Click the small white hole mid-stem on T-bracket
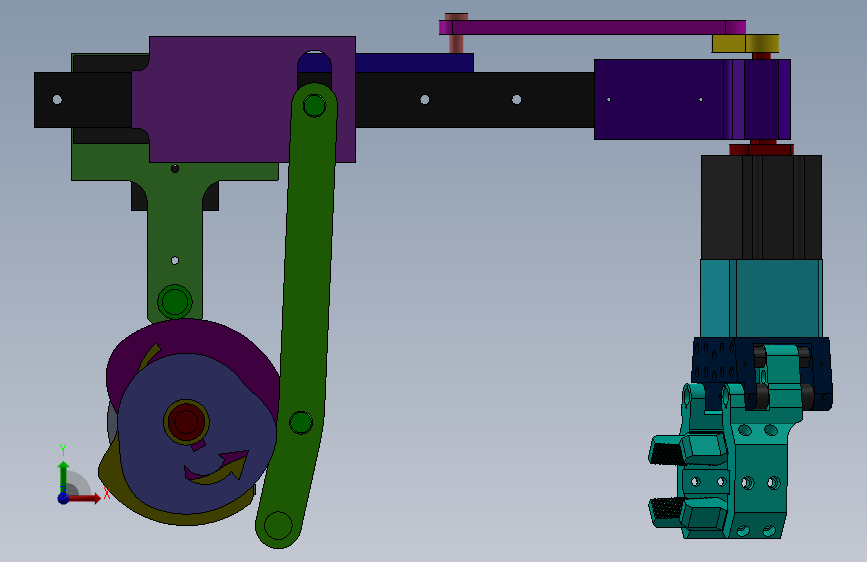The image size is (867, 562). [175, 260]
